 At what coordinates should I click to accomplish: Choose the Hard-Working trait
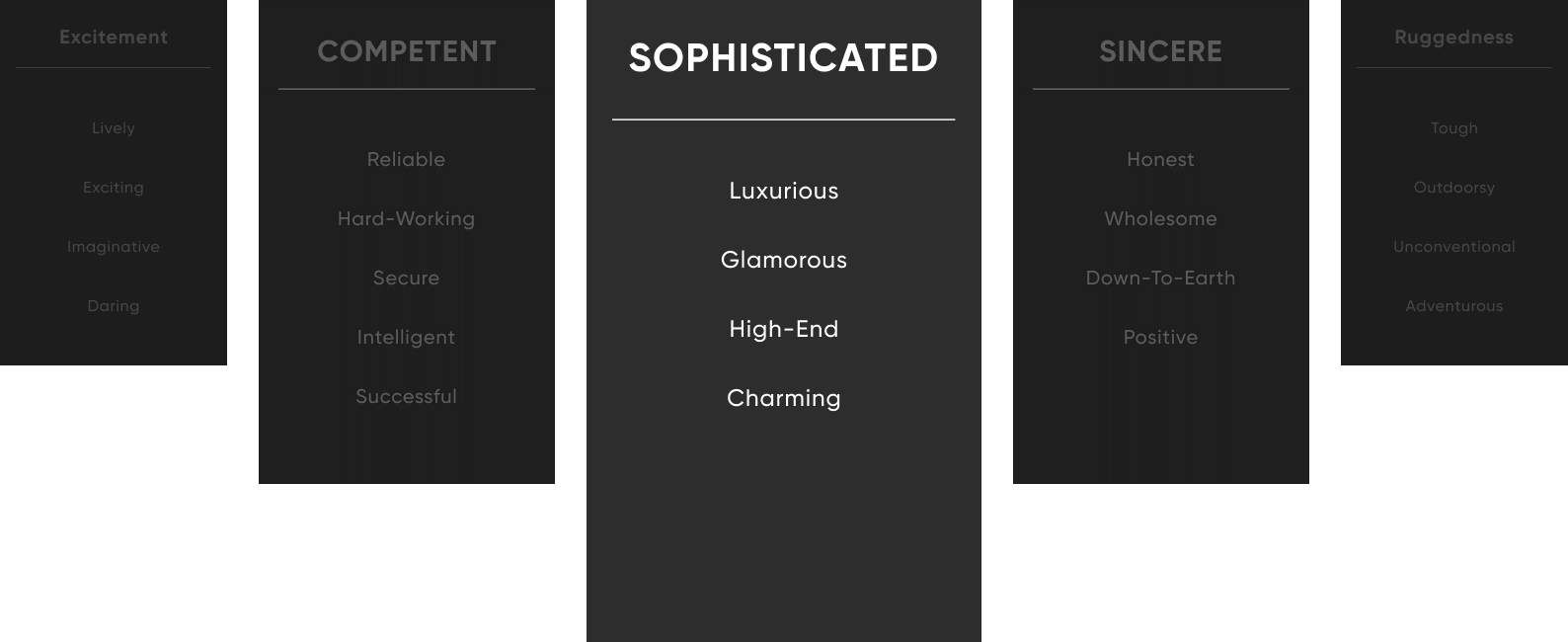tap(406, 218)
